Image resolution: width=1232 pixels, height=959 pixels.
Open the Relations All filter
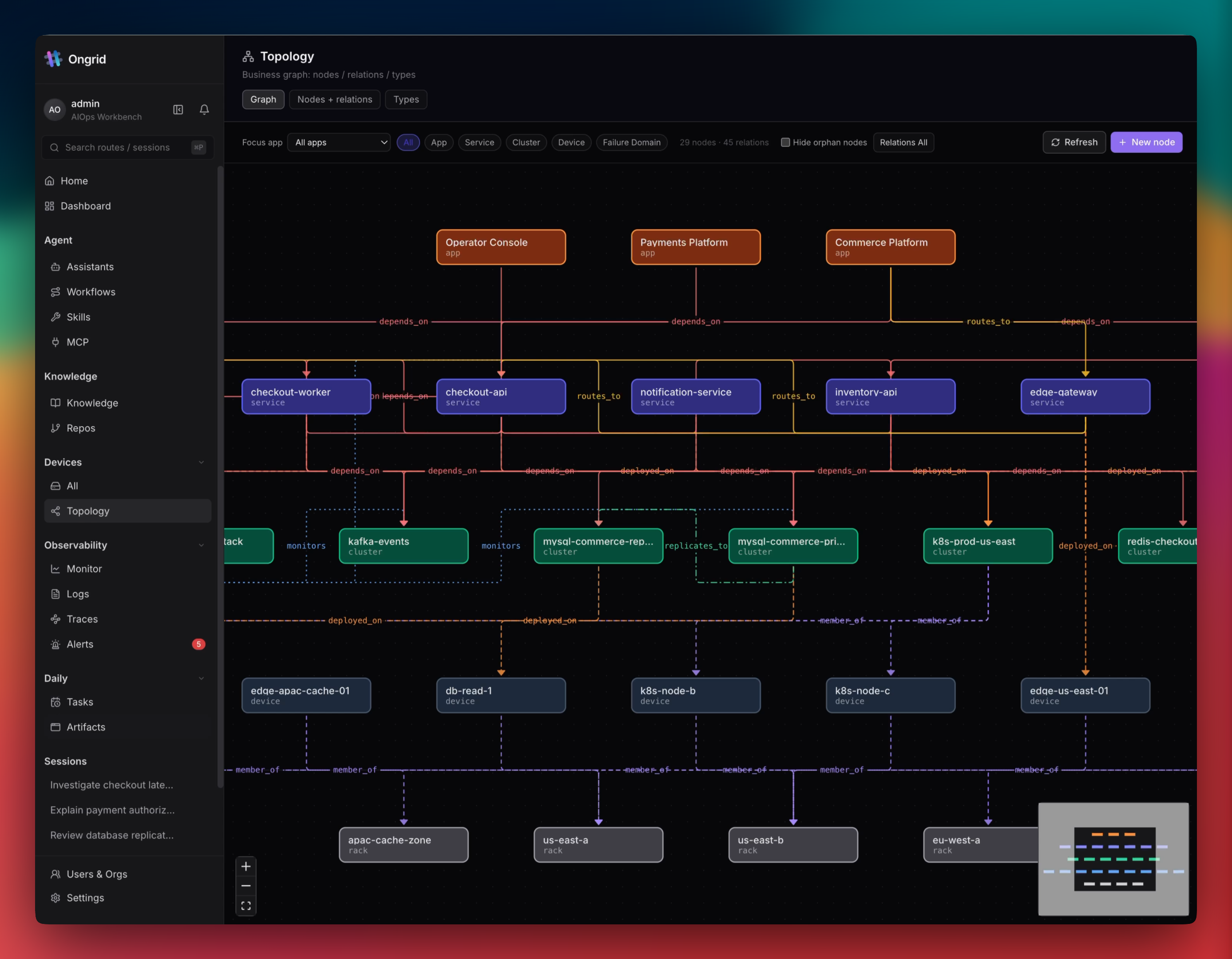coord(904,142)
